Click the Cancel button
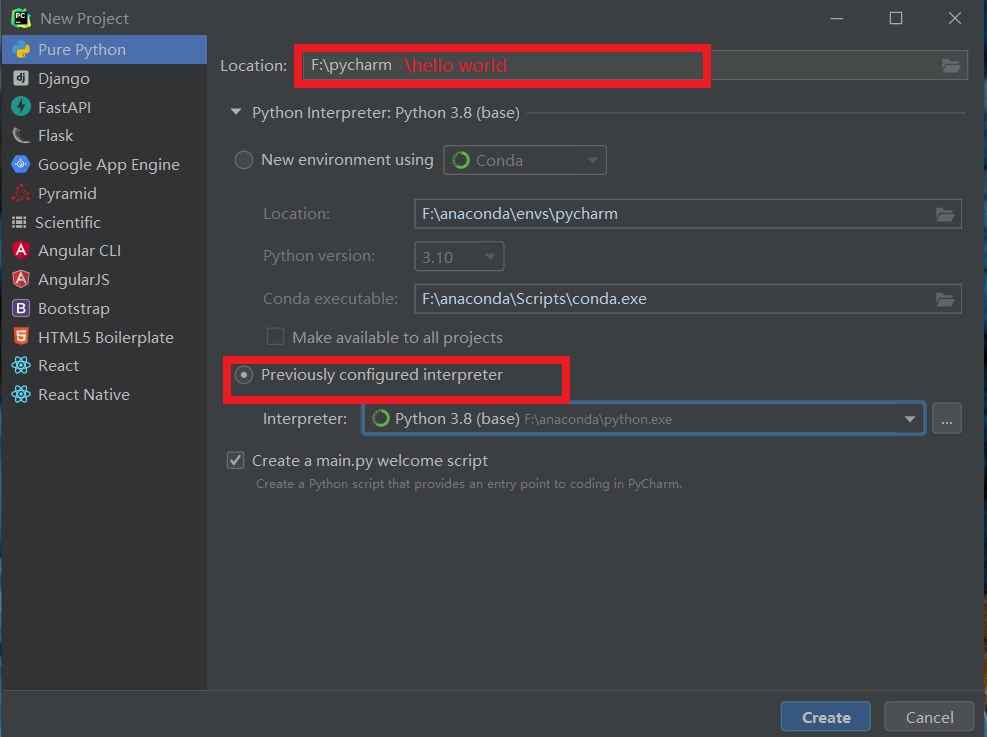 coord(930,717)
